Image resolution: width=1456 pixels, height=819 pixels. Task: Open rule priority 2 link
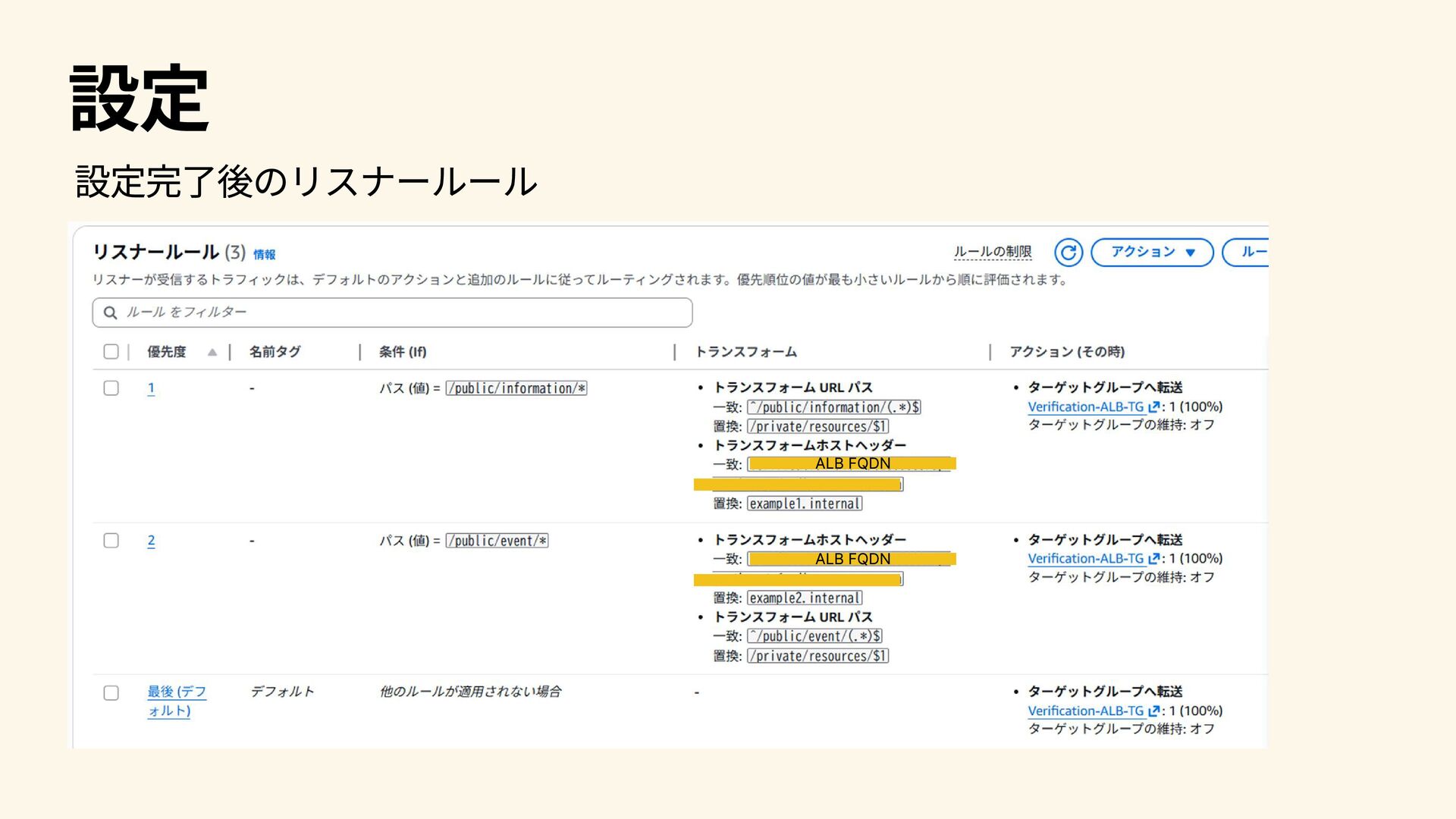tap(151, 541)
